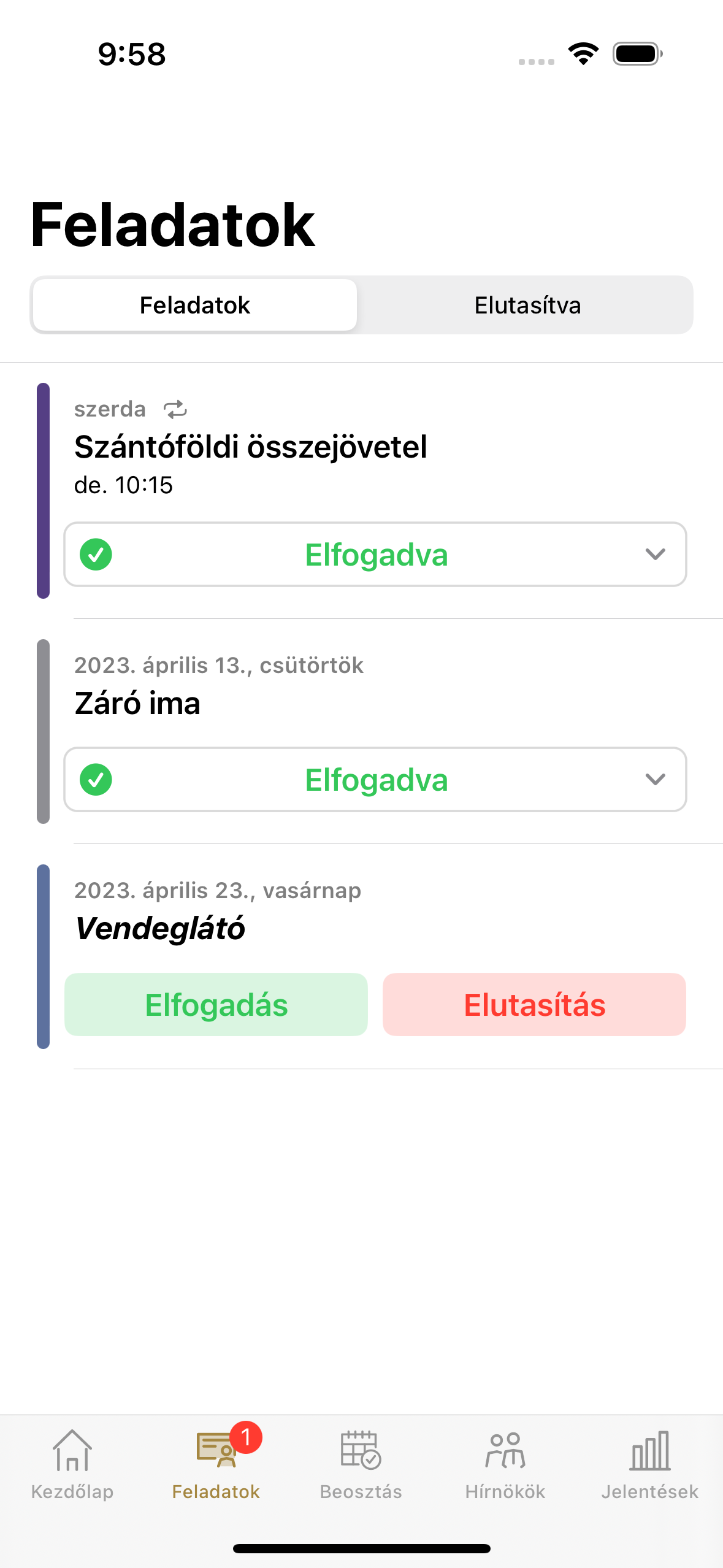Open the Hírnökök people icon
The image size is (723, 1568).
[505, 1451]
